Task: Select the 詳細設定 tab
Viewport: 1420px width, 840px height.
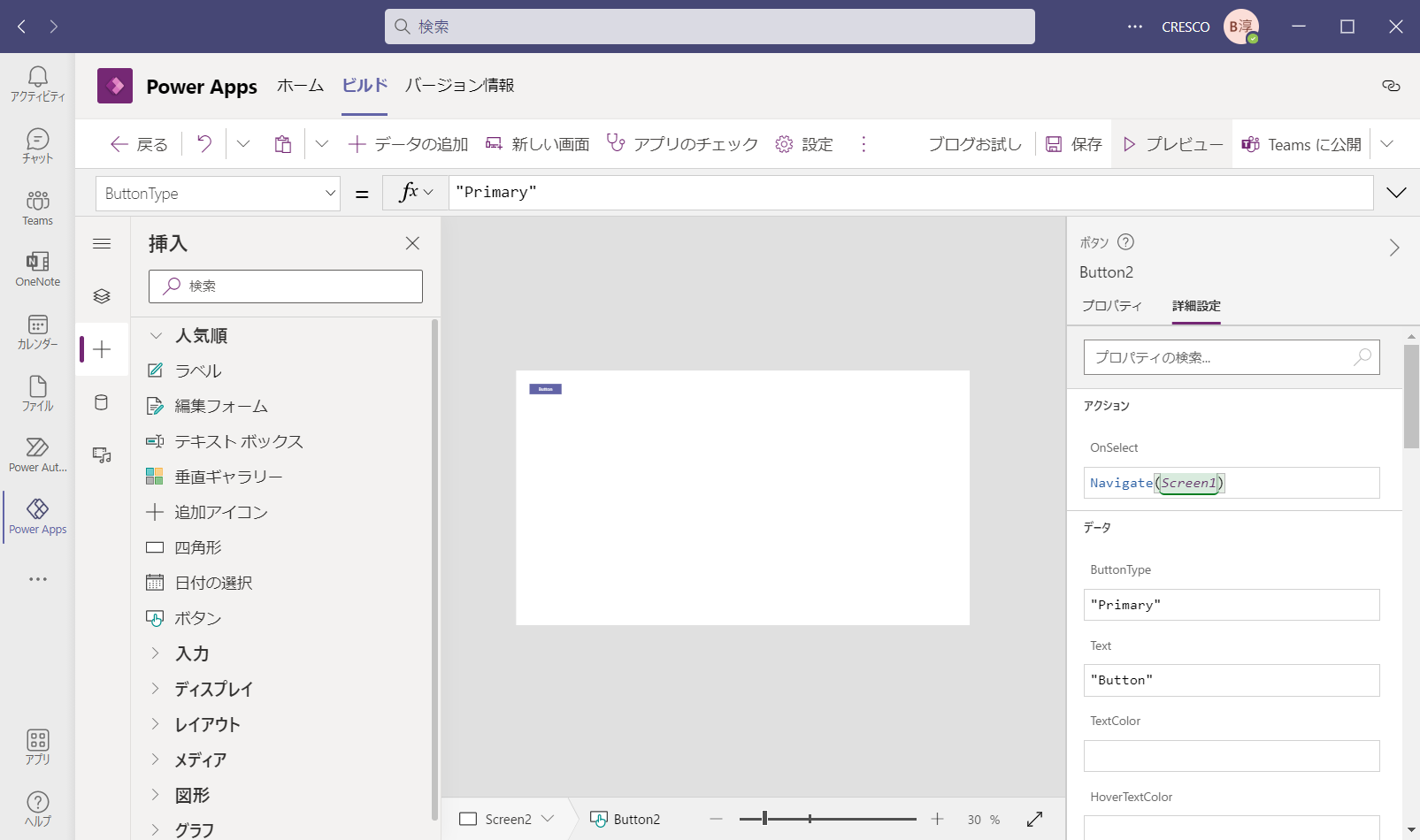Action: click(1196, 306)
